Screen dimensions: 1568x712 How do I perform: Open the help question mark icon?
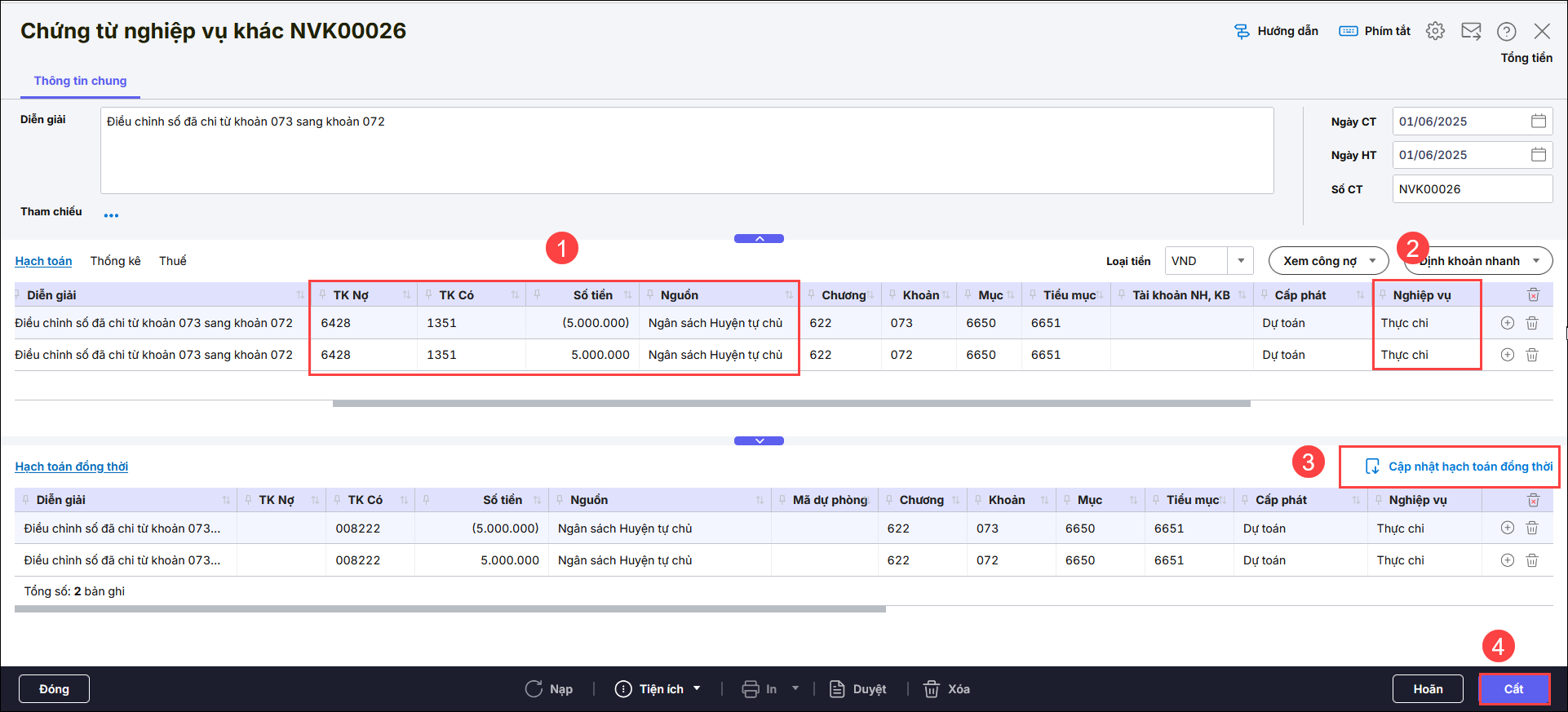tap(1506, 31)
